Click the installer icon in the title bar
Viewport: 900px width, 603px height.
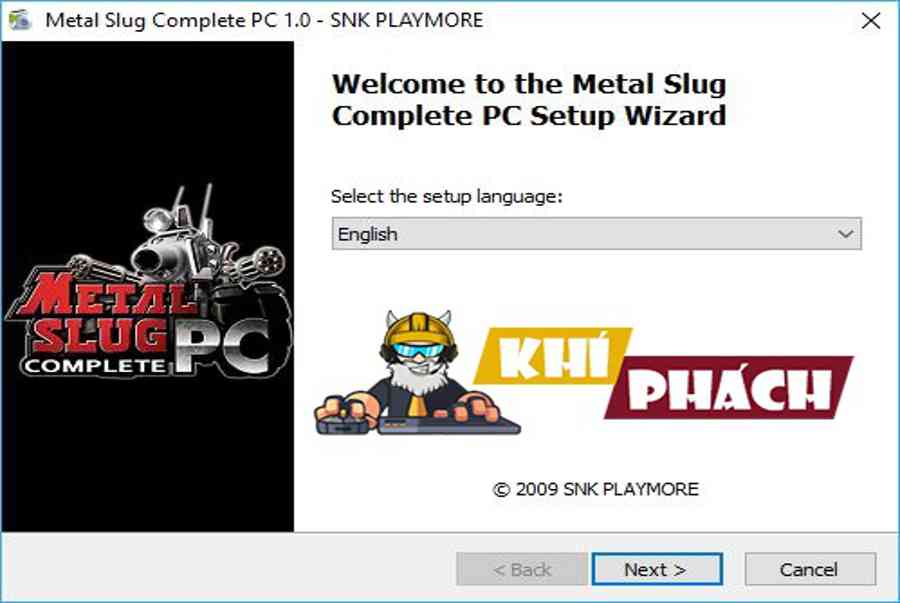point(20,20)
